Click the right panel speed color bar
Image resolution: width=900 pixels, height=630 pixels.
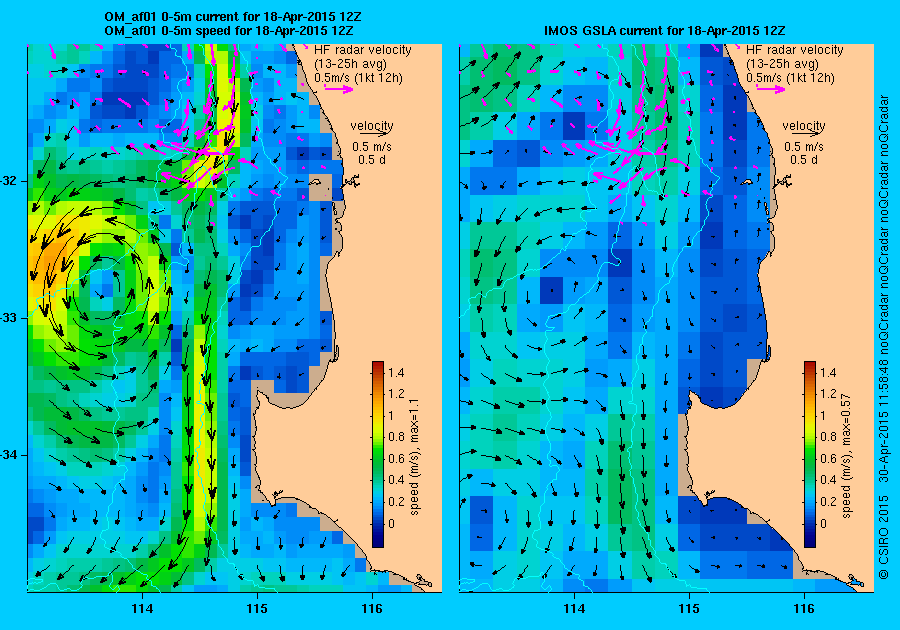[x=809, y=454]
